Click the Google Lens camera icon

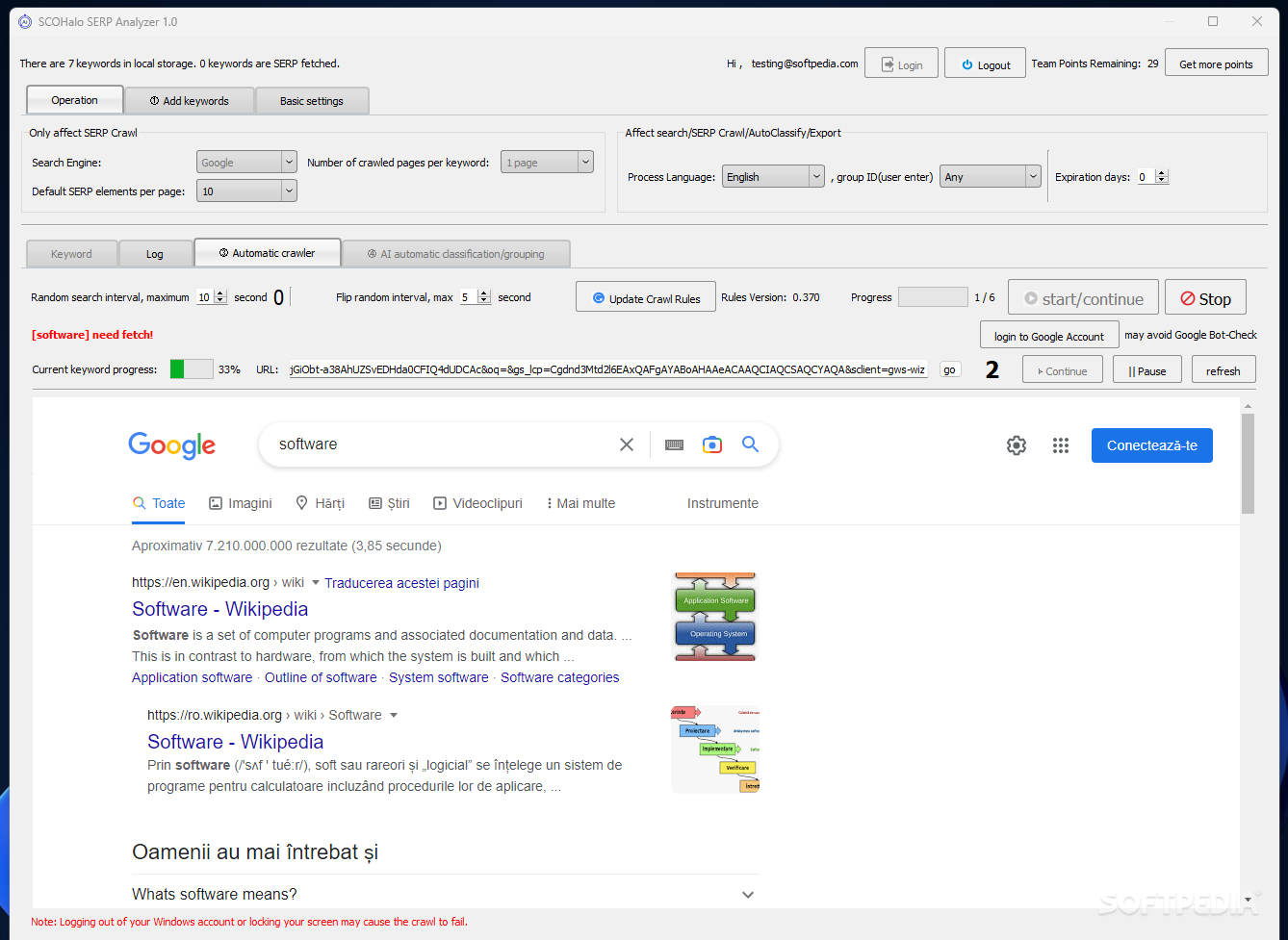(x=712, y=445)
